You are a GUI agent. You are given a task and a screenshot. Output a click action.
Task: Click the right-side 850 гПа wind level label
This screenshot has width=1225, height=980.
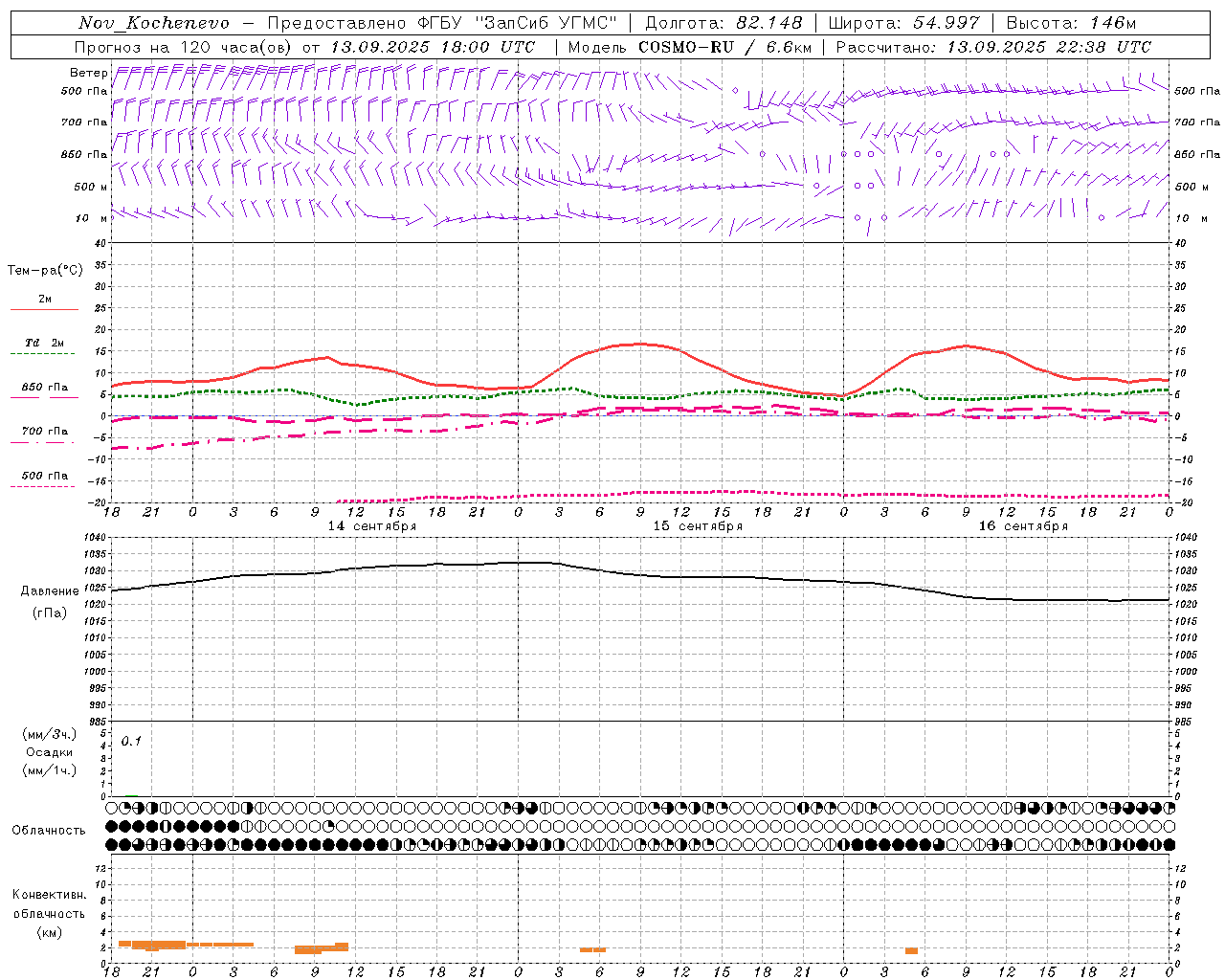pyautogui.click(x=1197, y=154)
